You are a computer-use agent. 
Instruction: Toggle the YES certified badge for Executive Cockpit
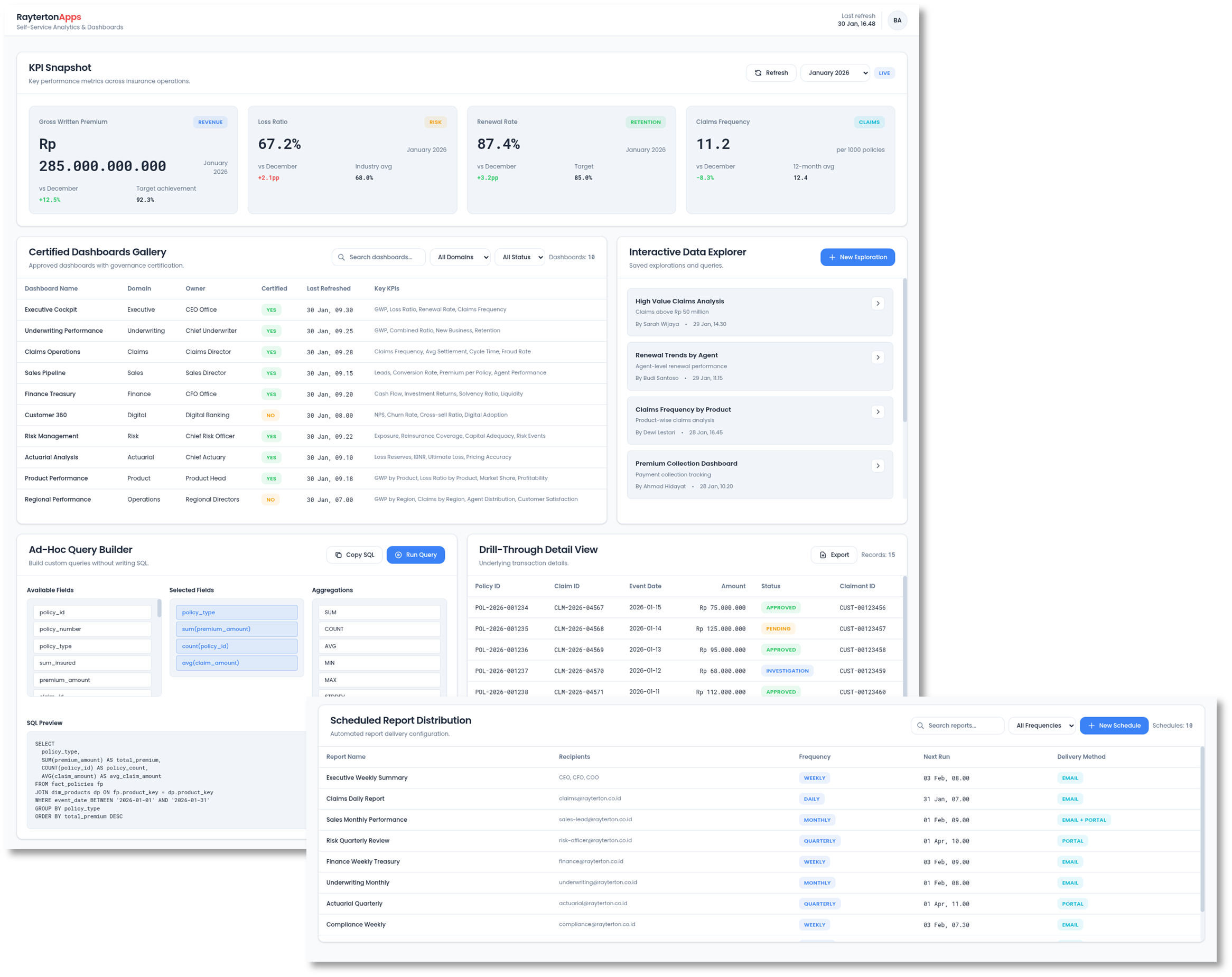pos(272,309)
